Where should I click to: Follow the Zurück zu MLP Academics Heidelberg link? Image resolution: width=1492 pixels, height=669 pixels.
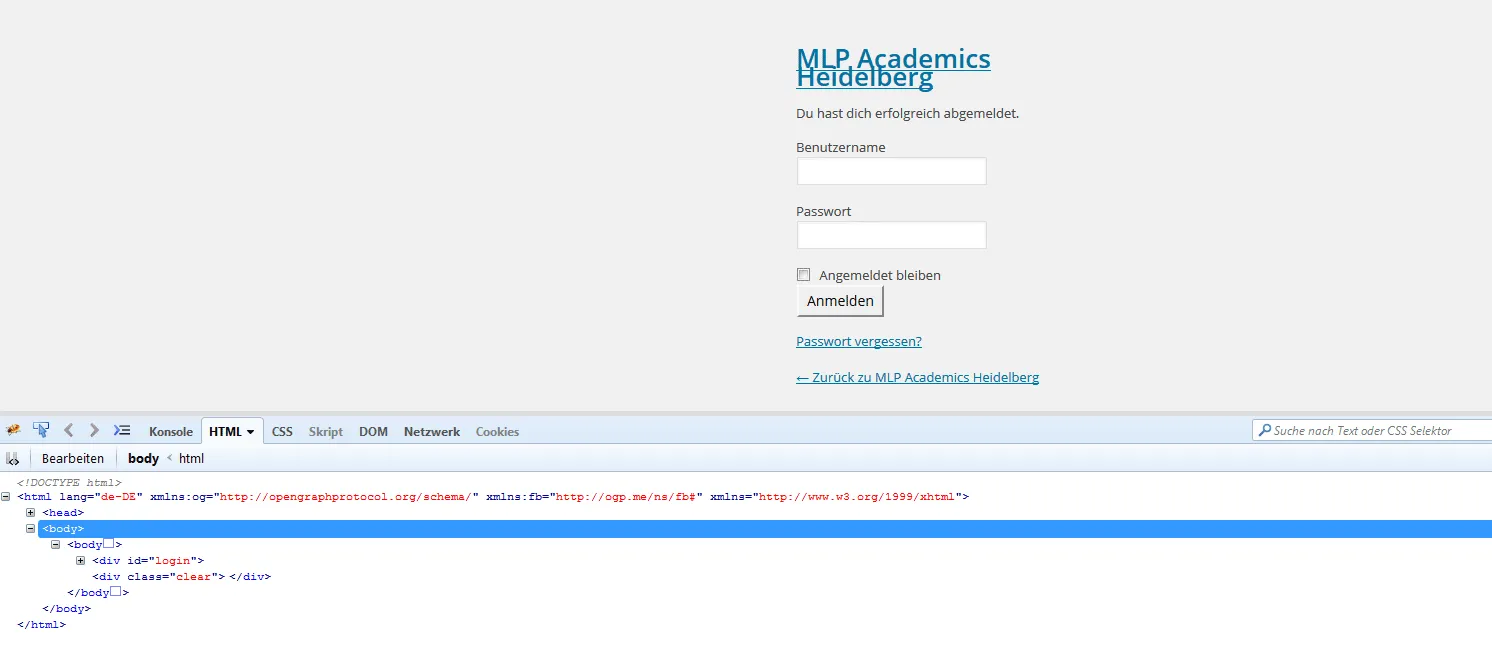[x=917, y=377]
